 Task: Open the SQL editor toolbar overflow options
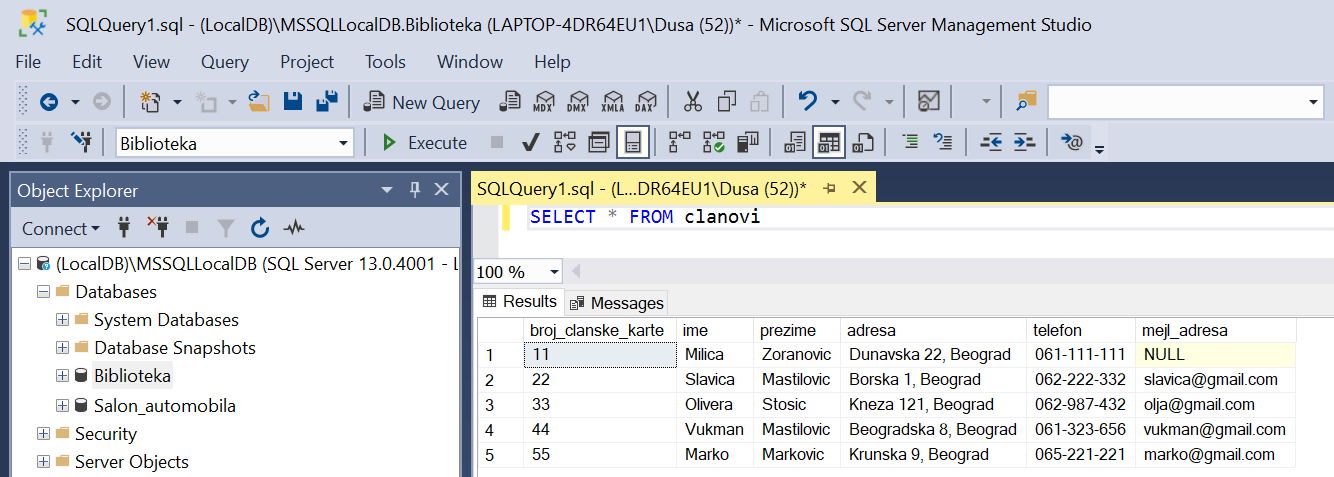[1099, 150]
